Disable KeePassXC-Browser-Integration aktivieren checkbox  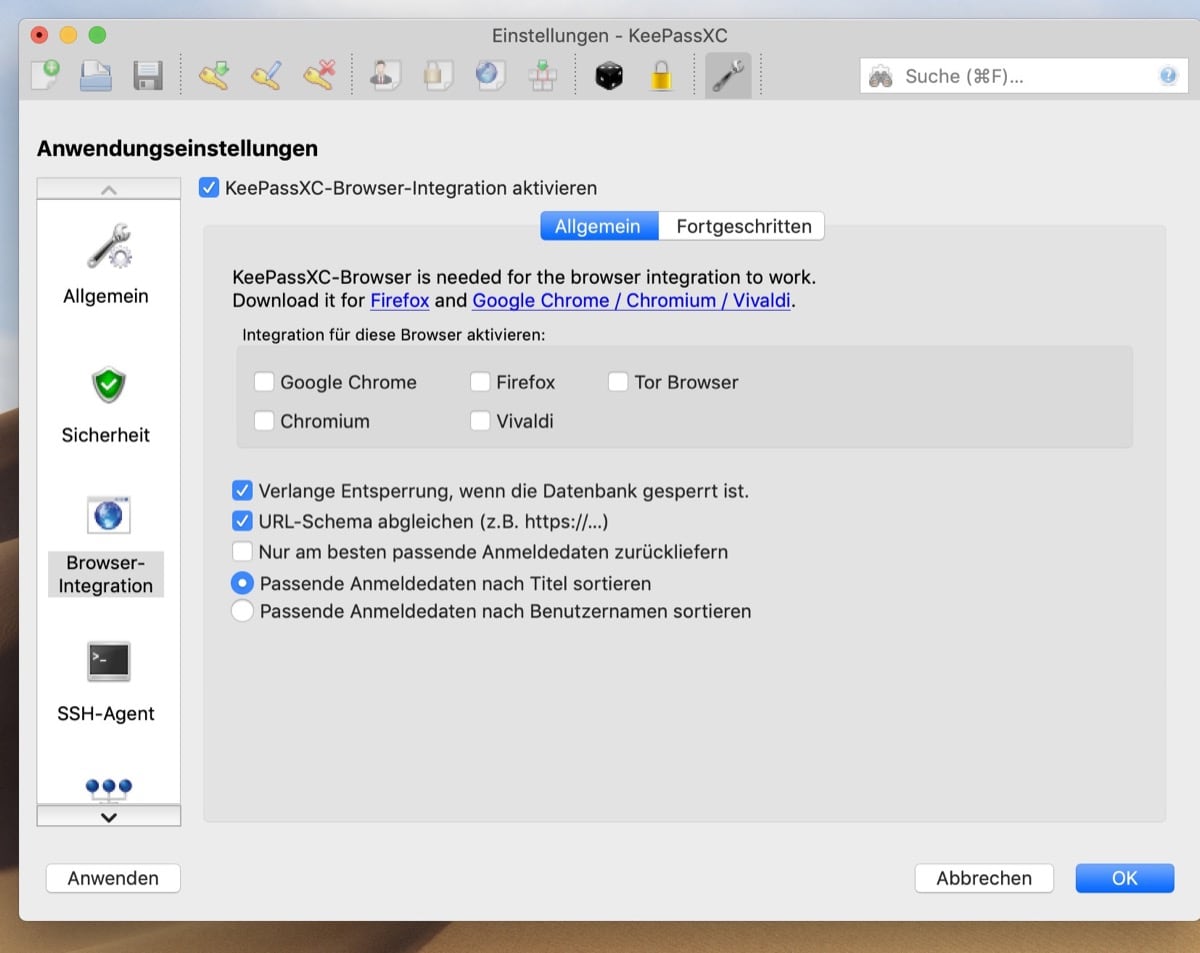coord(209,188)
